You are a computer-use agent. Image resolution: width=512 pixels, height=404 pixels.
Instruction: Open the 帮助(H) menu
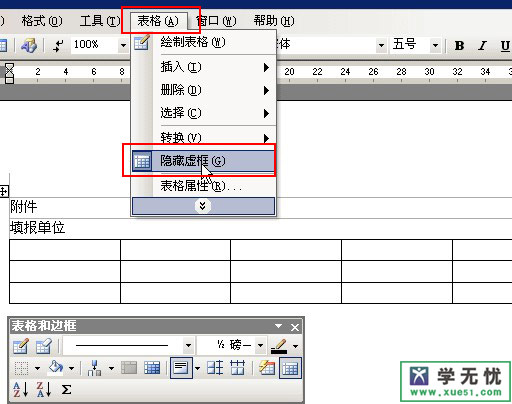(274, 21)
